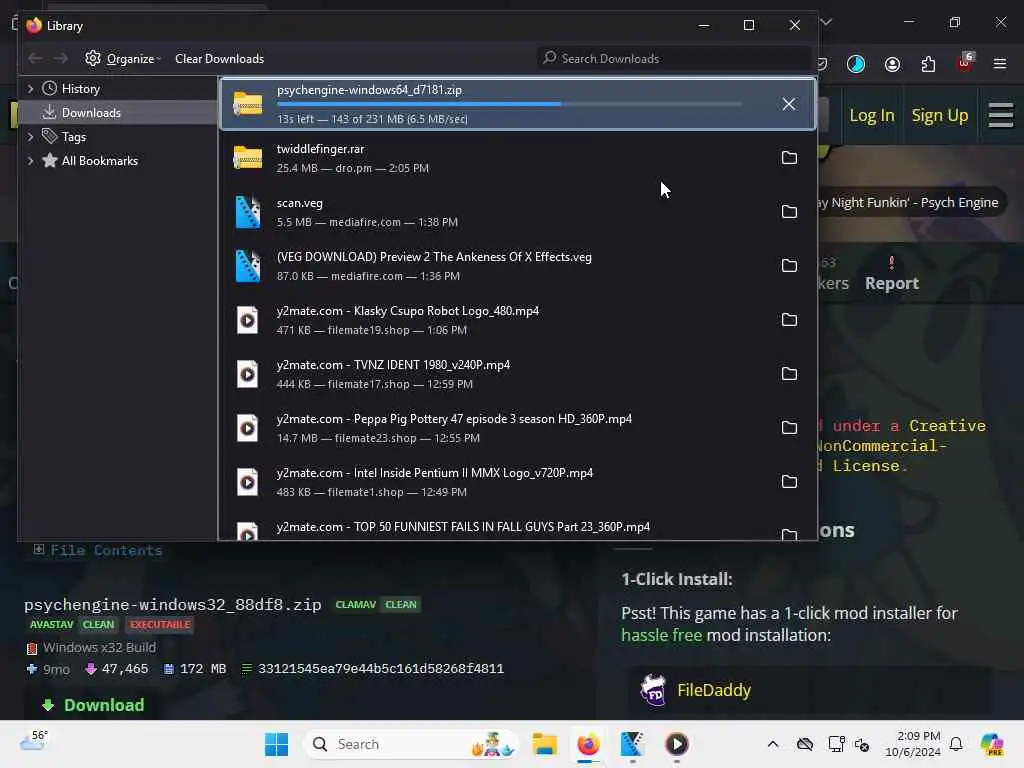Select History in Library sidebar

(x=80, y=88)
